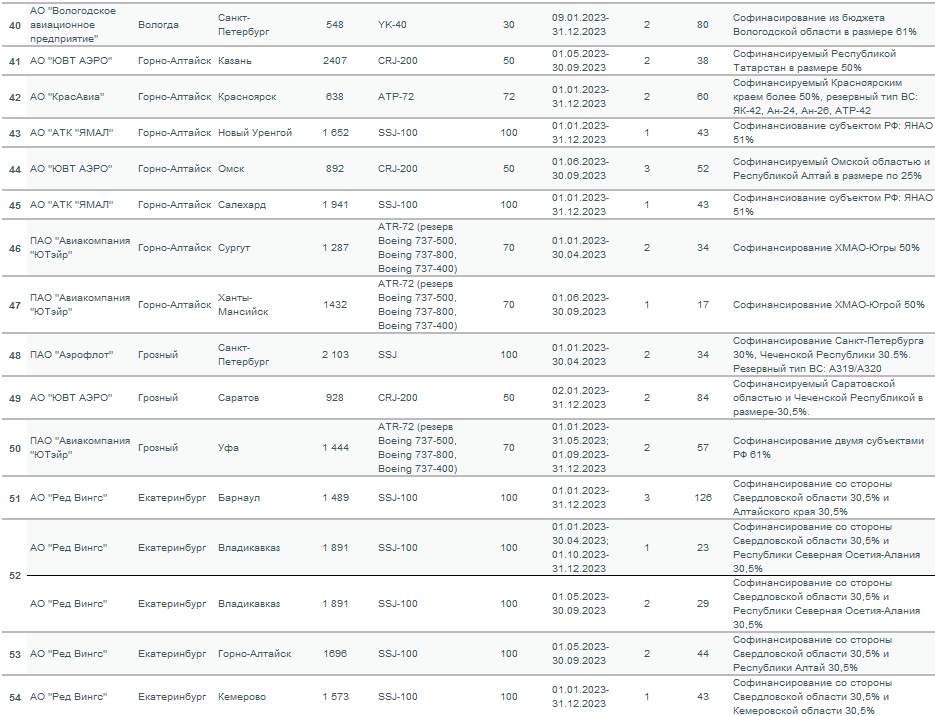Select distance '928' in row 49
This screenshot has width=935, height=716.
335,398
